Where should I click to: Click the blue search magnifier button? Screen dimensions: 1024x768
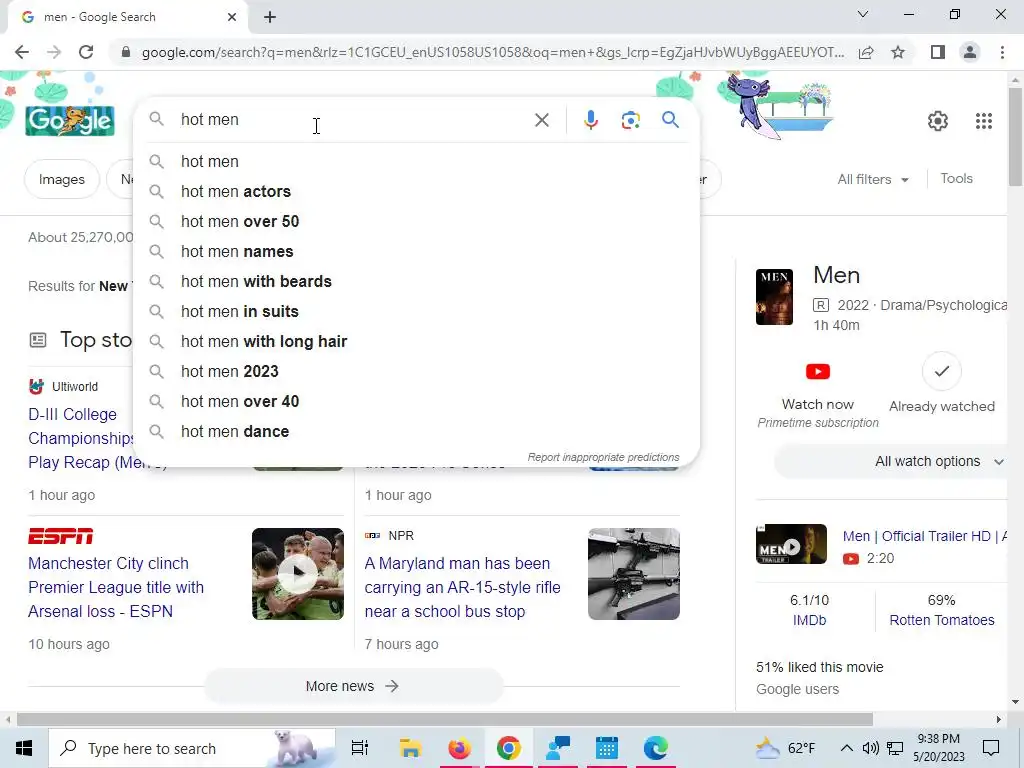coord(670,120)
